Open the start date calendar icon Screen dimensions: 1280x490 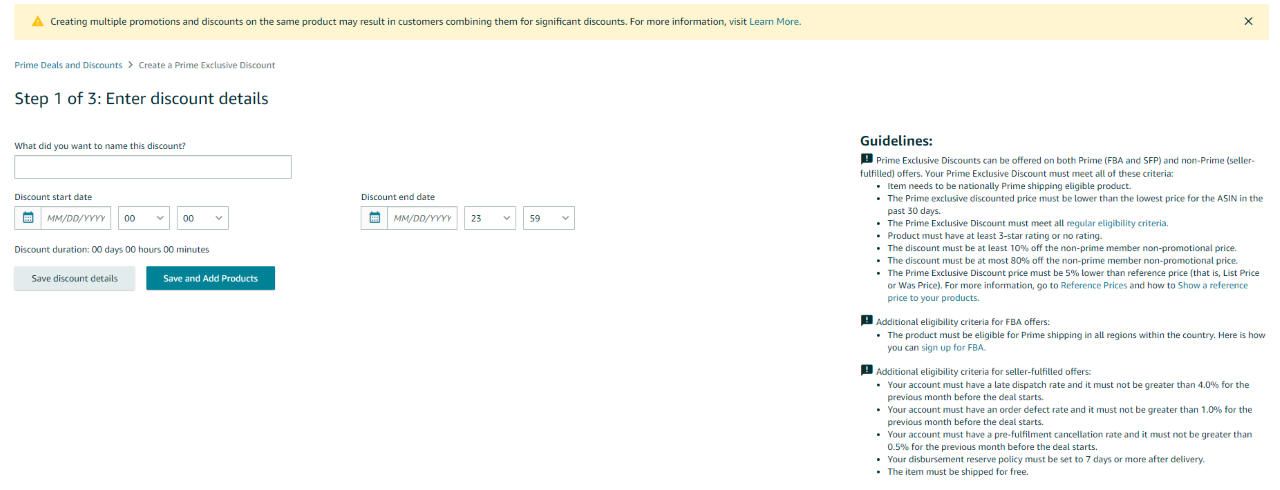coord(28,218)
